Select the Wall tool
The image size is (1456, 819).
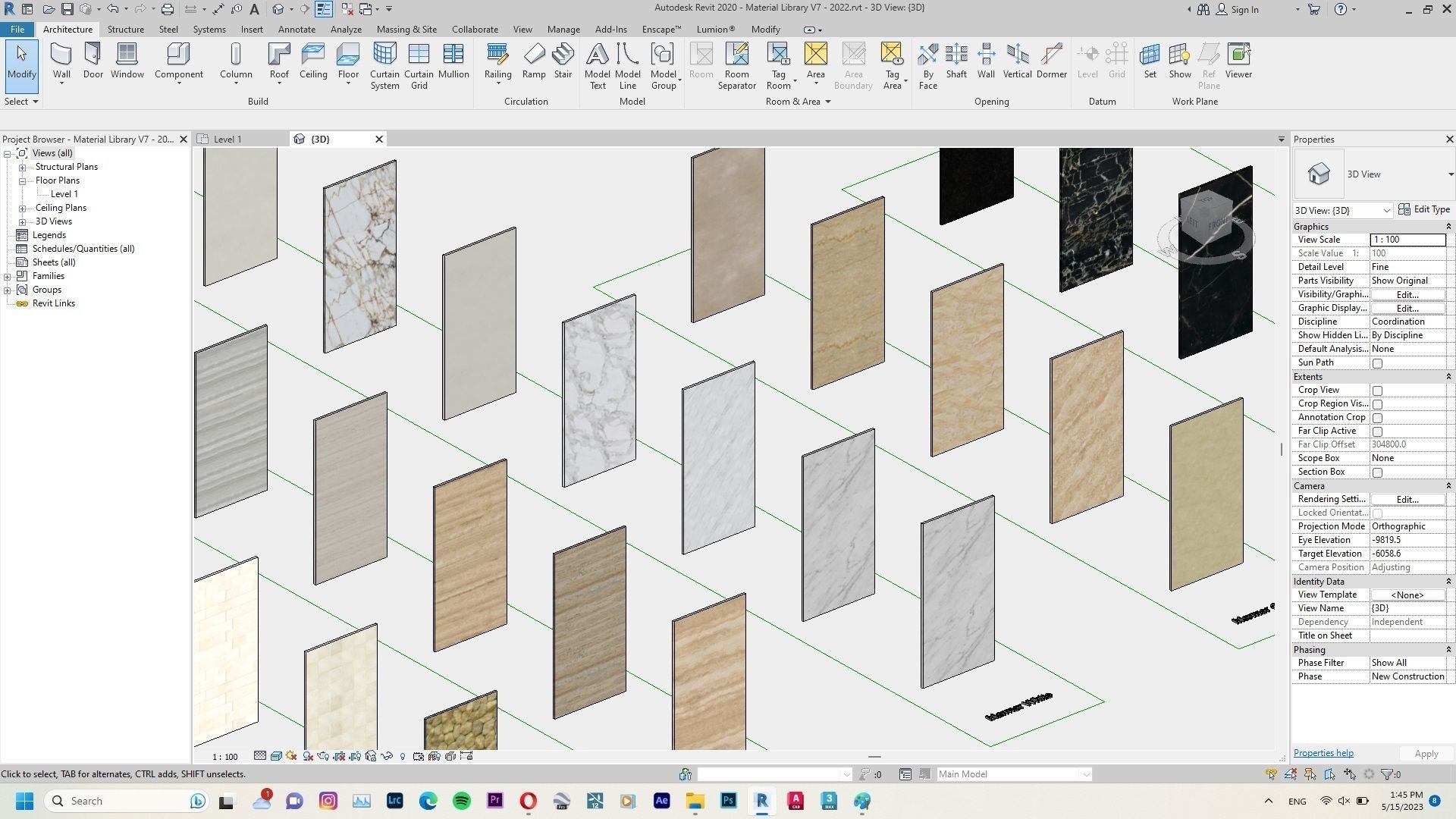point(61,61)
